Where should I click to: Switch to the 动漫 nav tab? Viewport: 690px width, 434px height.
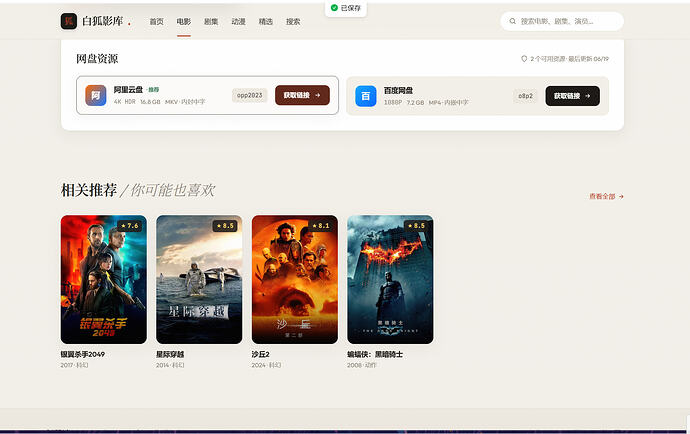pos(239,22)
